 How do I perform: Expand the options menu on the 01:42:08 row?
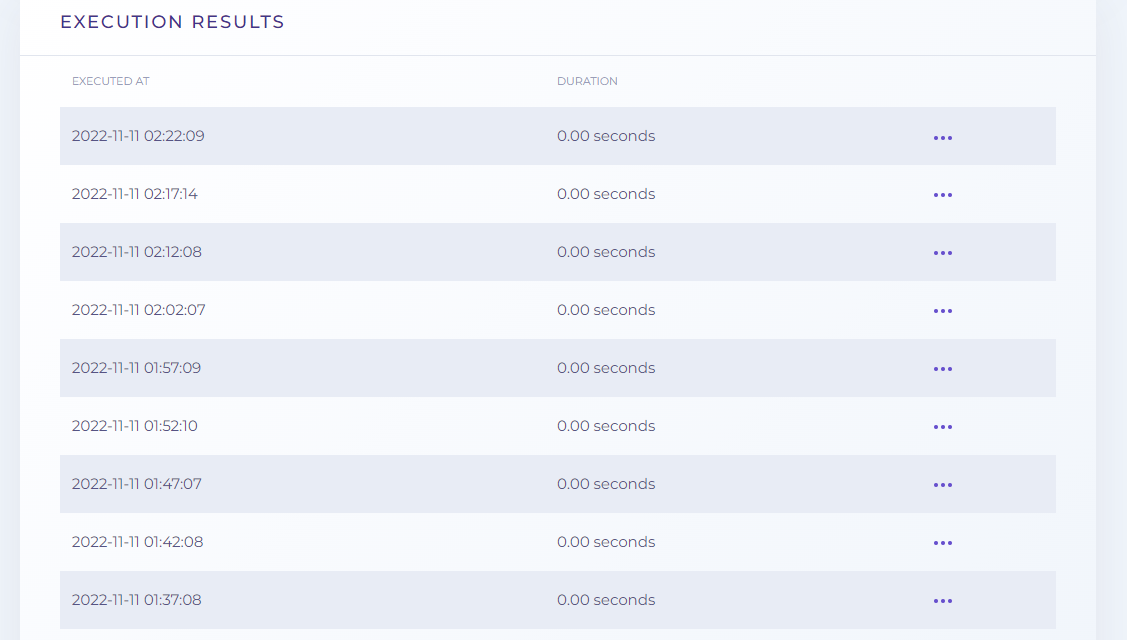942,542
